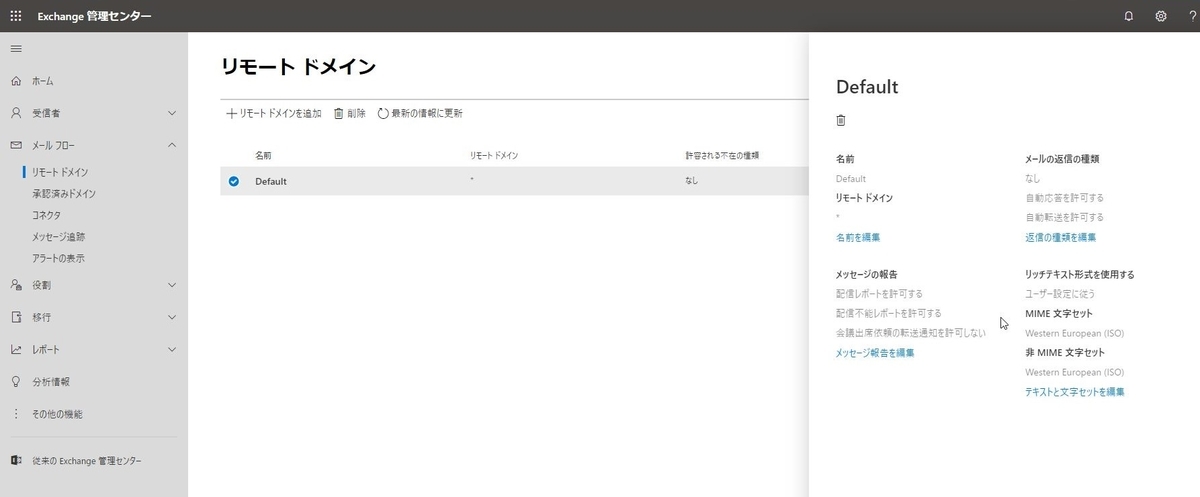Click the メール フロー envelope icon
1200x497 pixels.
click(16, 145)
